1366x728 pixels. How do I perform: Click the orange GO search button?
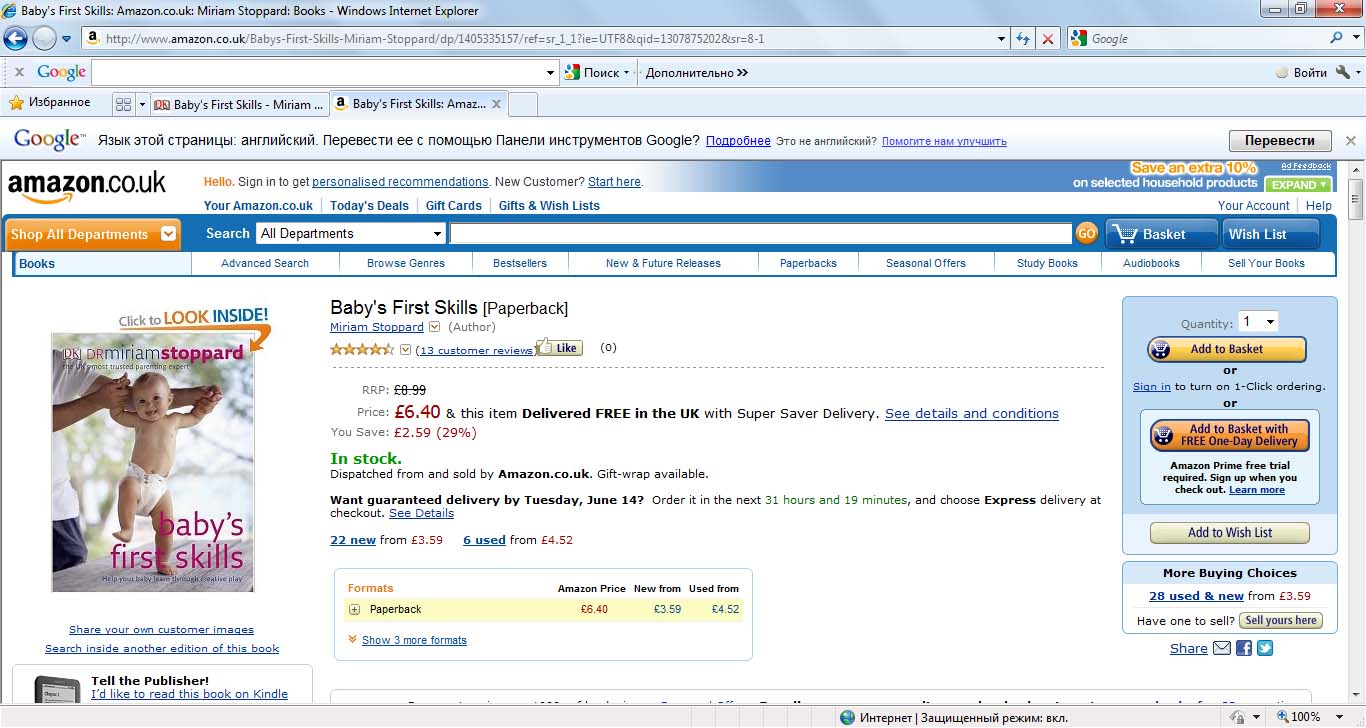(1086, 234)
